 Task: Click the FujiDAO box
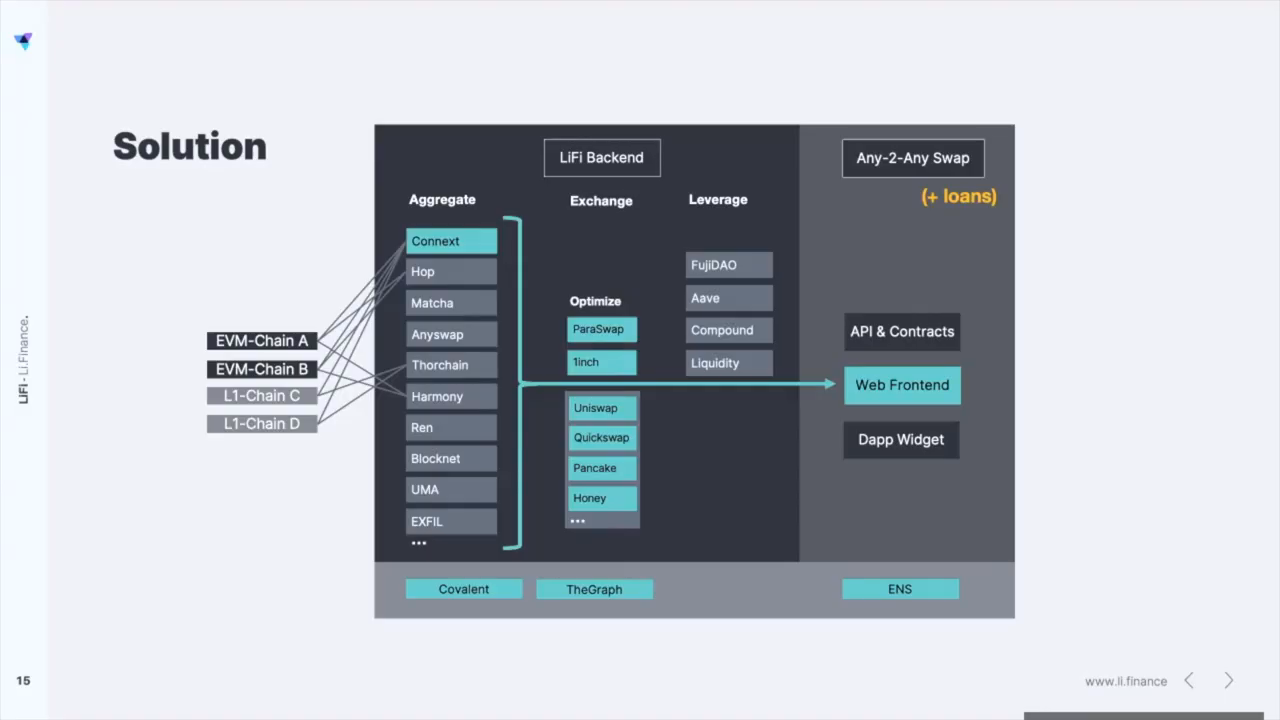pyautogui.click(x=729, y=265)
